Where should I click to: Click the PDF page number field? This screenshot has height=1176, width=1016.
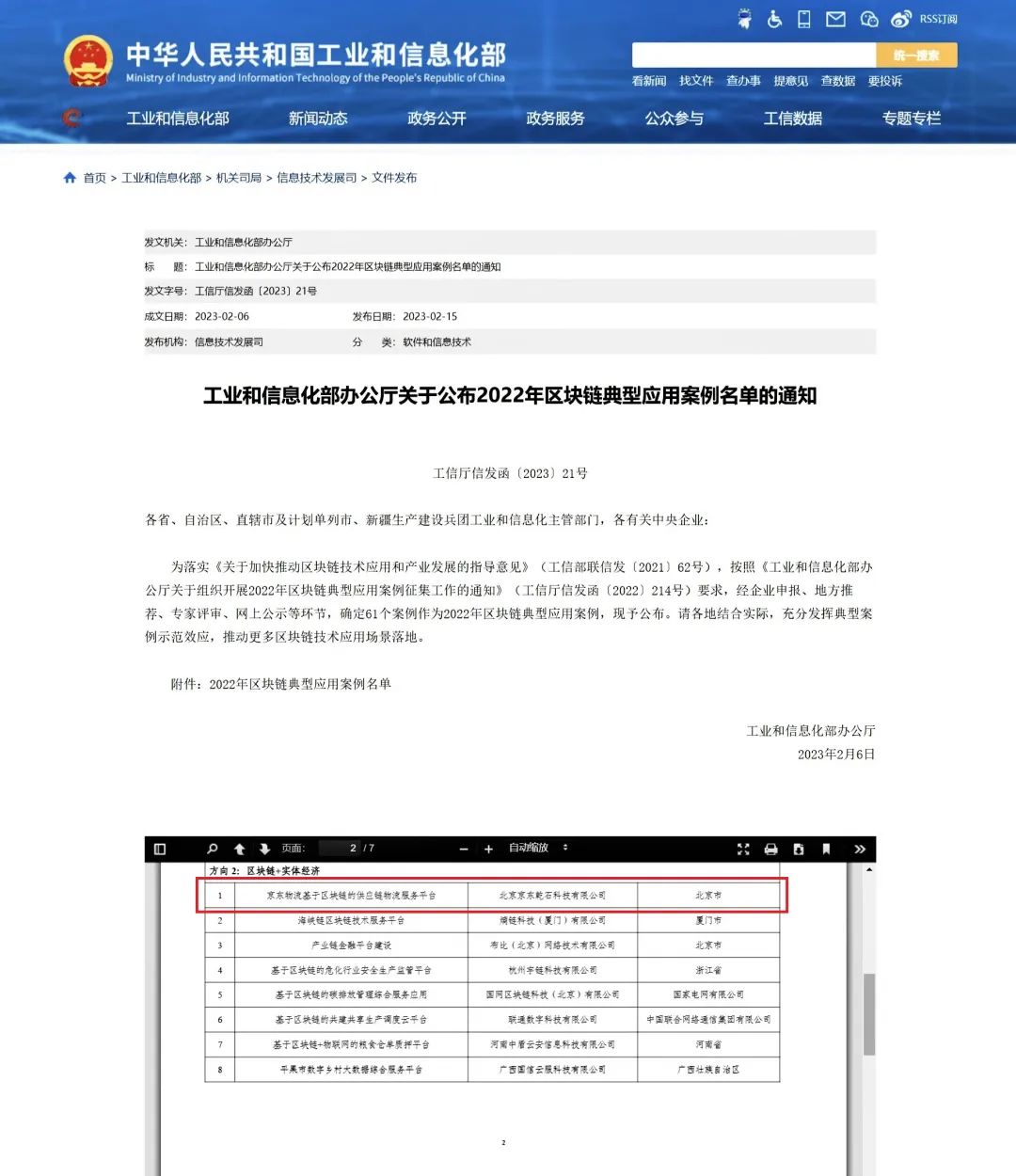coord(340,848)
